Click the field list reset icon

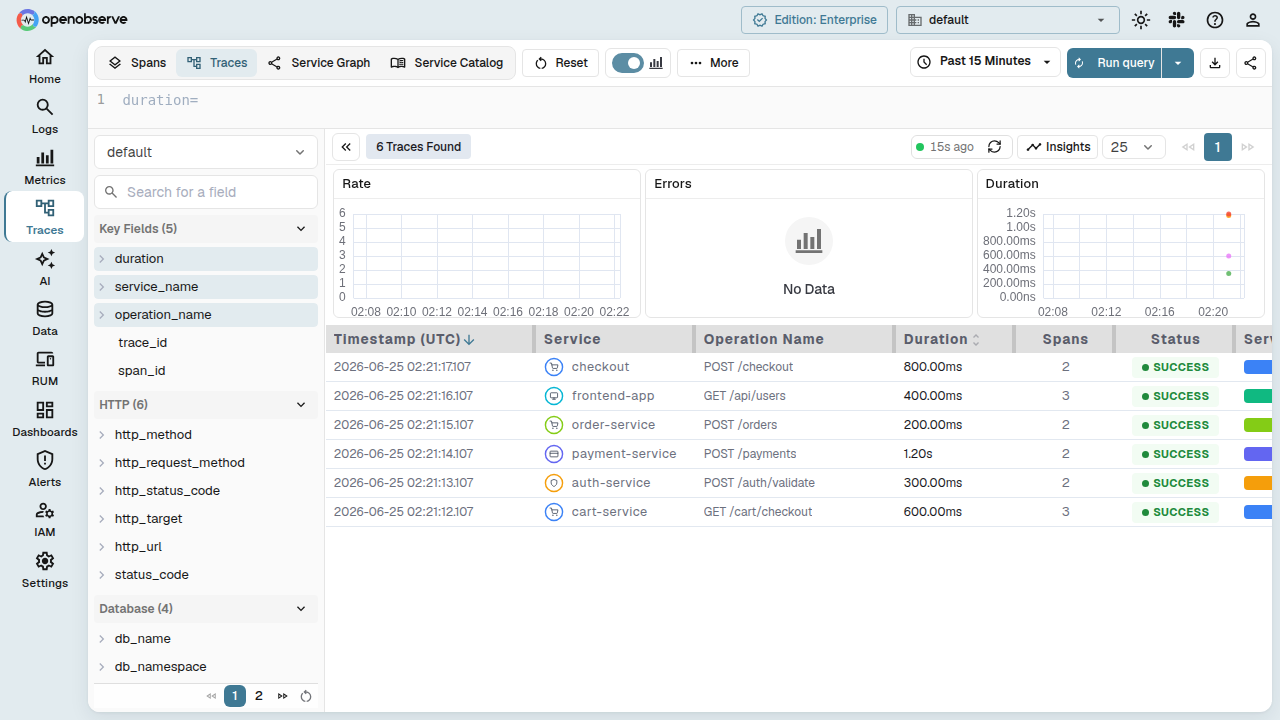[x=306, y=696]
